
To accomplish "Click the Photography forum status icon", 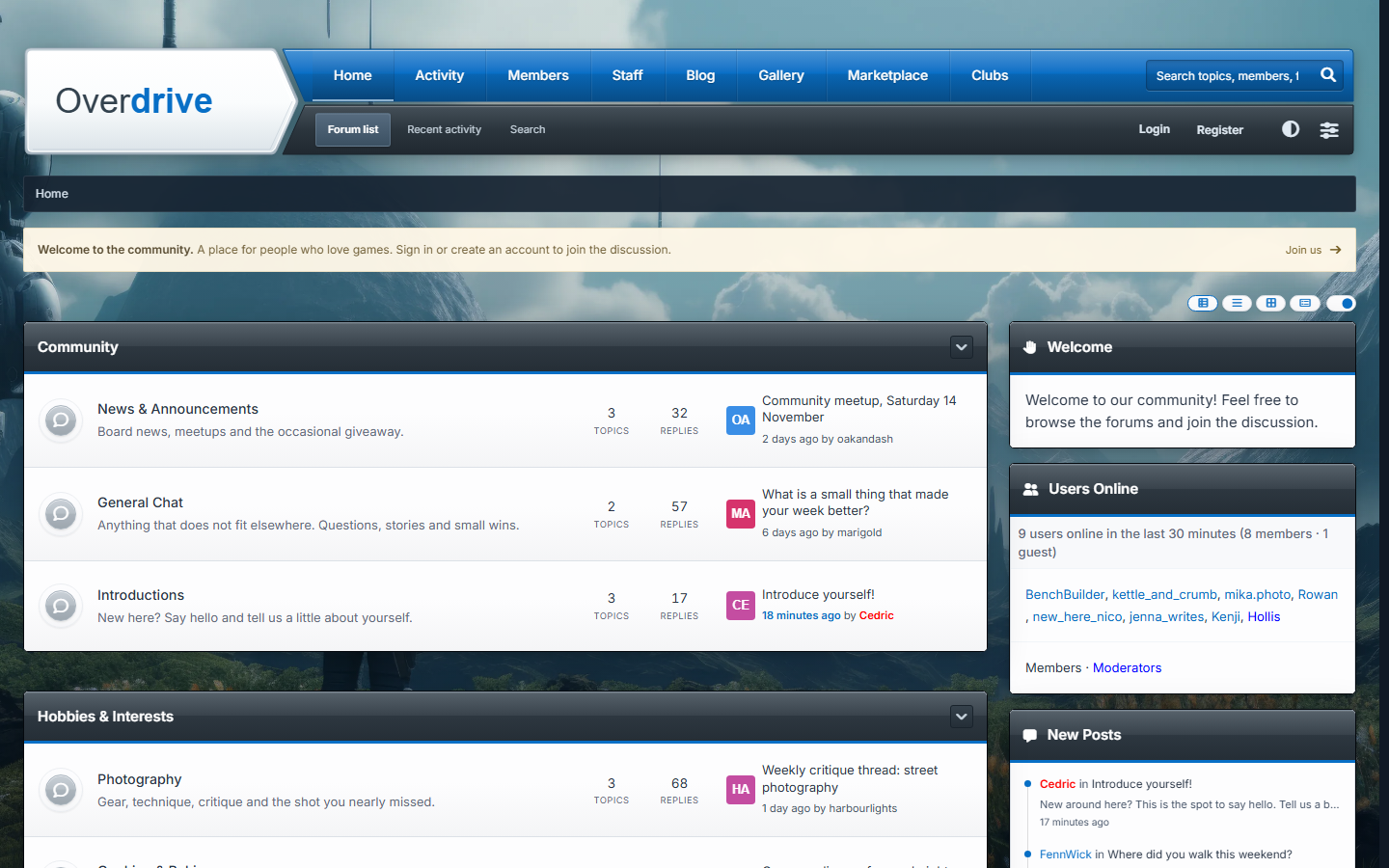I will pos(61,790).
